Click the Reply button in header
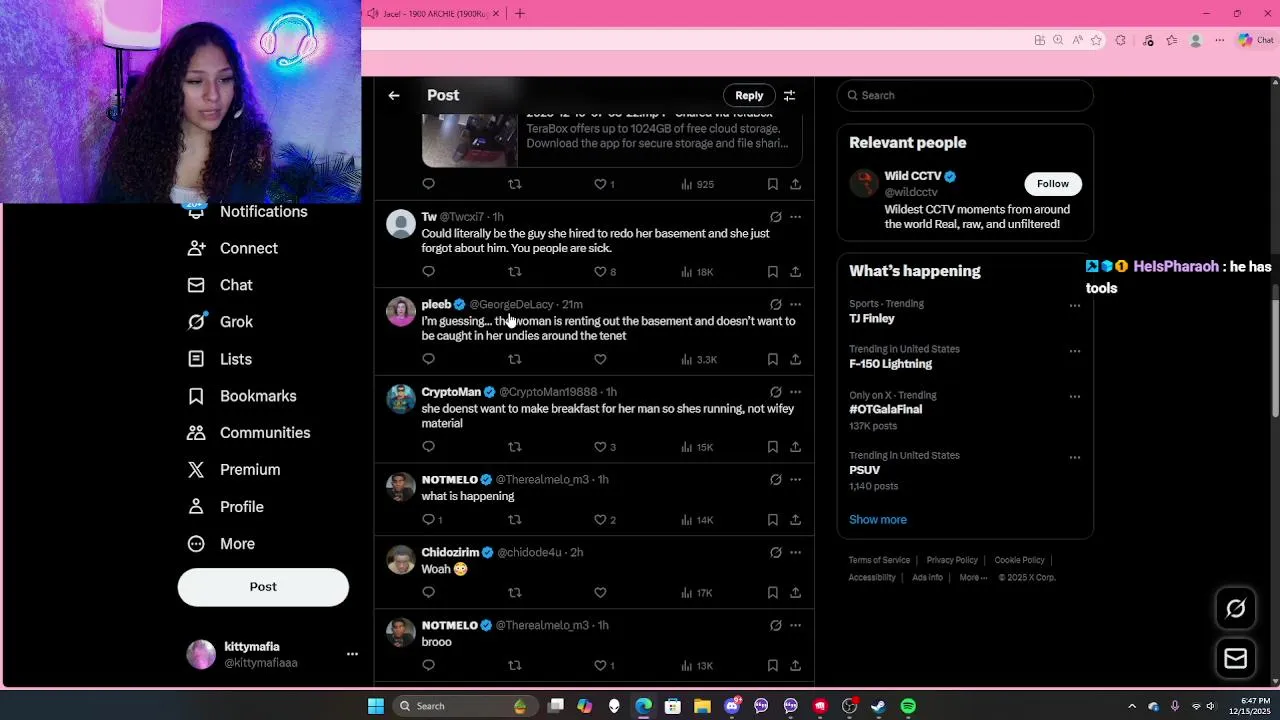This screenshot has width=1280, height=720. click(x=749, y=96)
